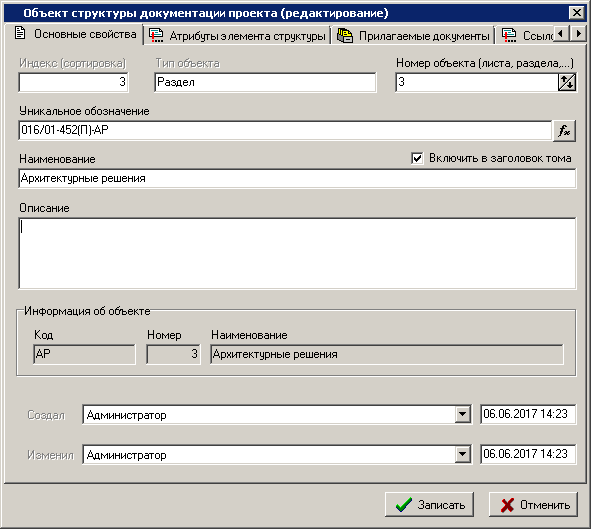Click the Записать button
Screen dimensions: 591x529
429,505
